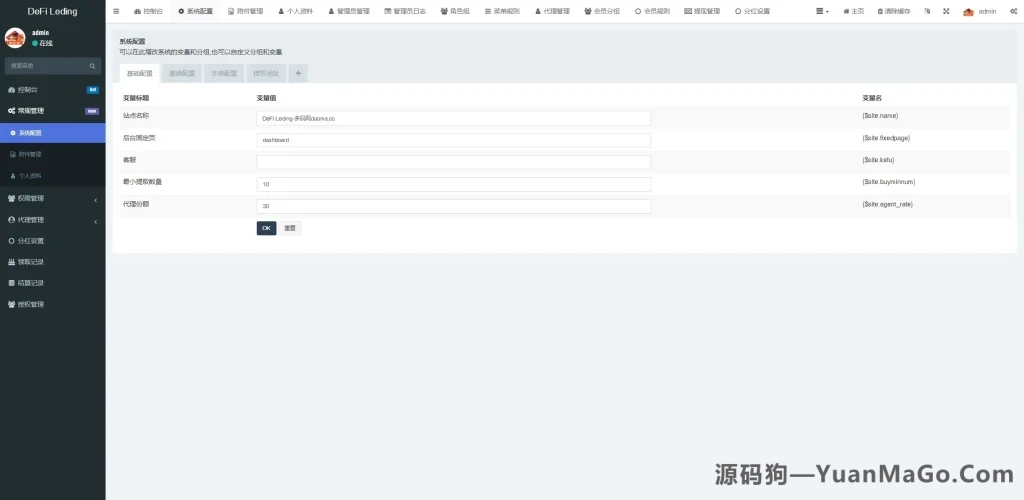Switch to 个人资料 top tab
This screenshot has width=1024, height=500.
click(x=295, y=11)
